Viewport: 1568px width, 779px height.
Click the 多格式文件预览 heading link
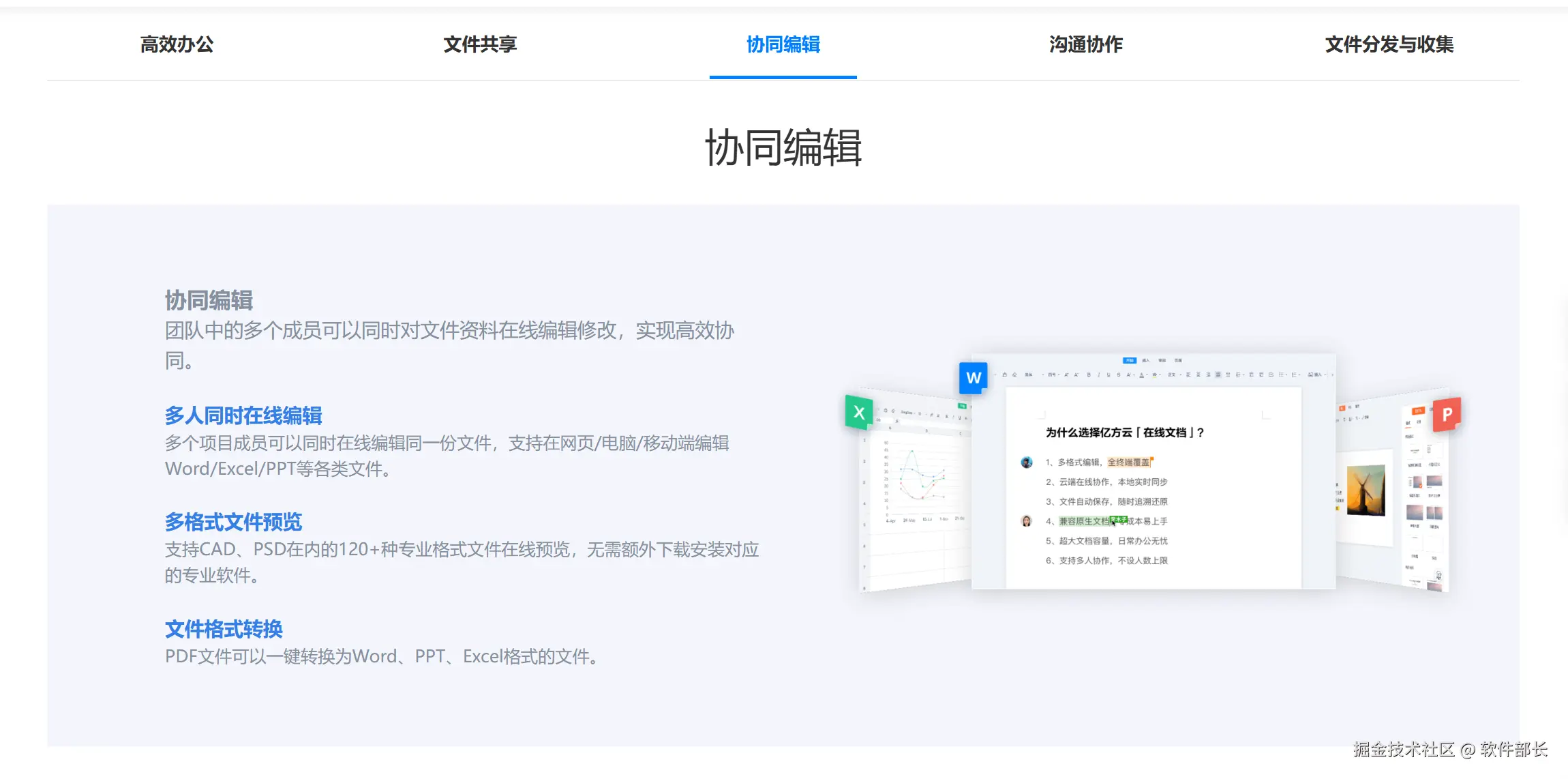[233, 522]
